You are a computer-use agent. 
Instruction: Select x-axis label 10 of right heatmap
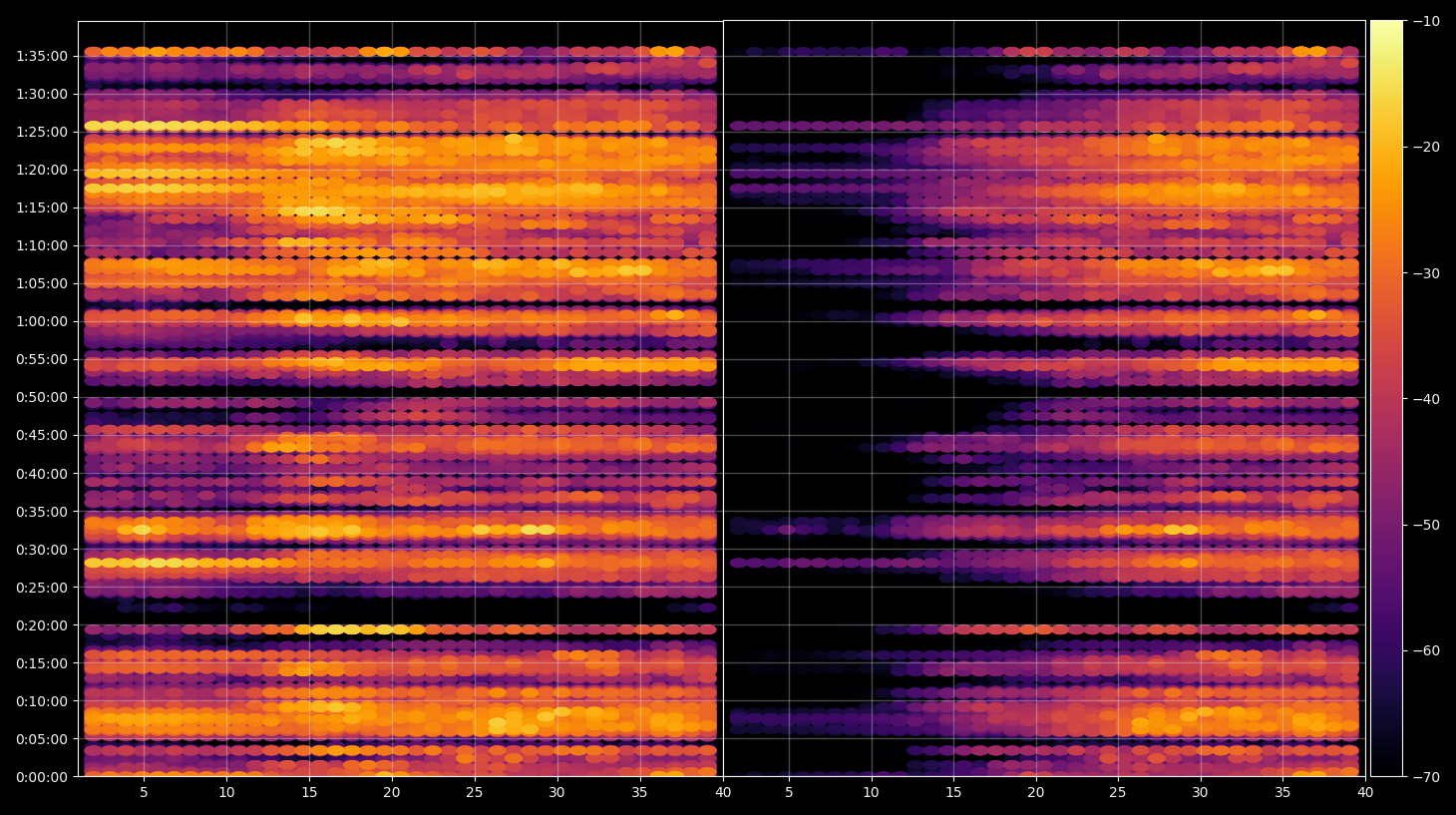tap(872, 793)
